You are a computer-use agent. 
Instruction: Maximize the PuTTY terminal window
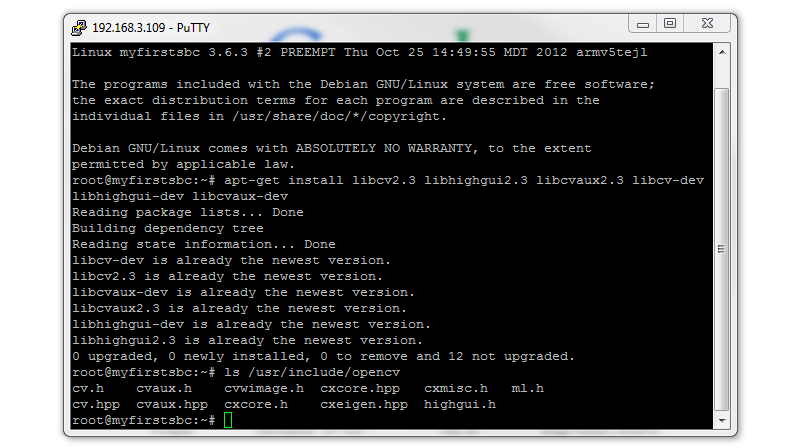coord(670,24)
